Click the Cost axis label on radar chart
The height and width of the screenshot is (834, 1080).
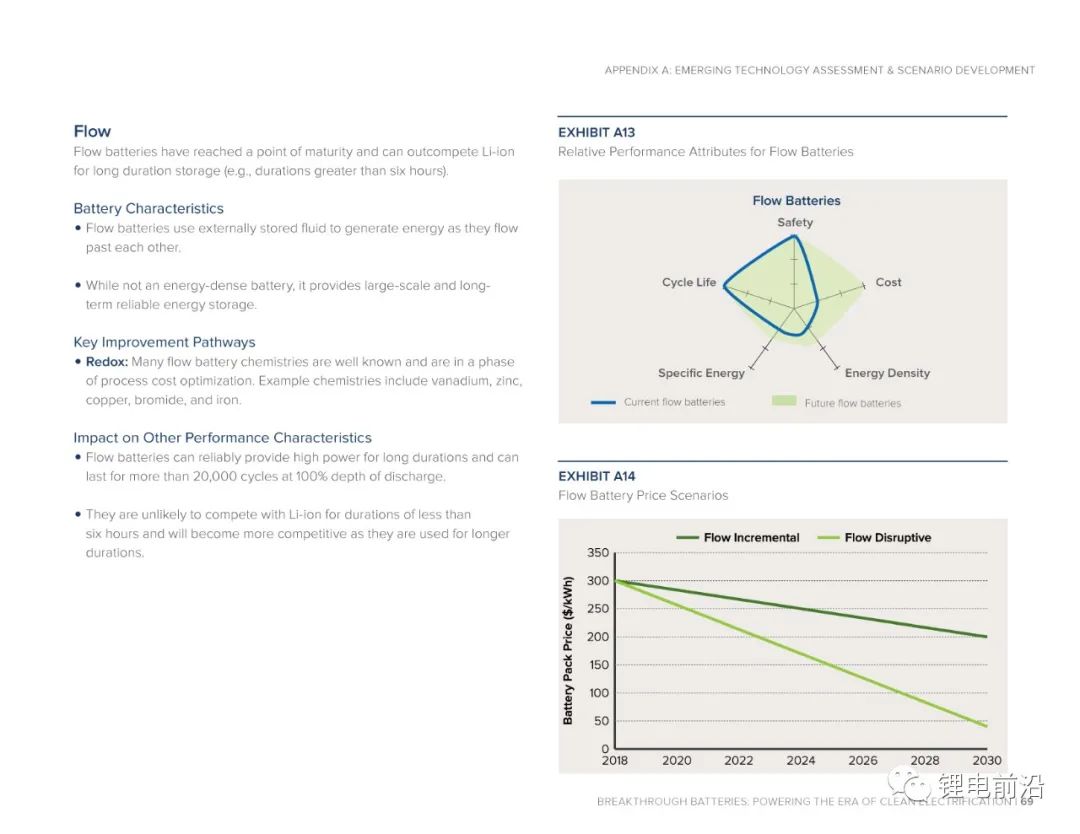point(888,282)
